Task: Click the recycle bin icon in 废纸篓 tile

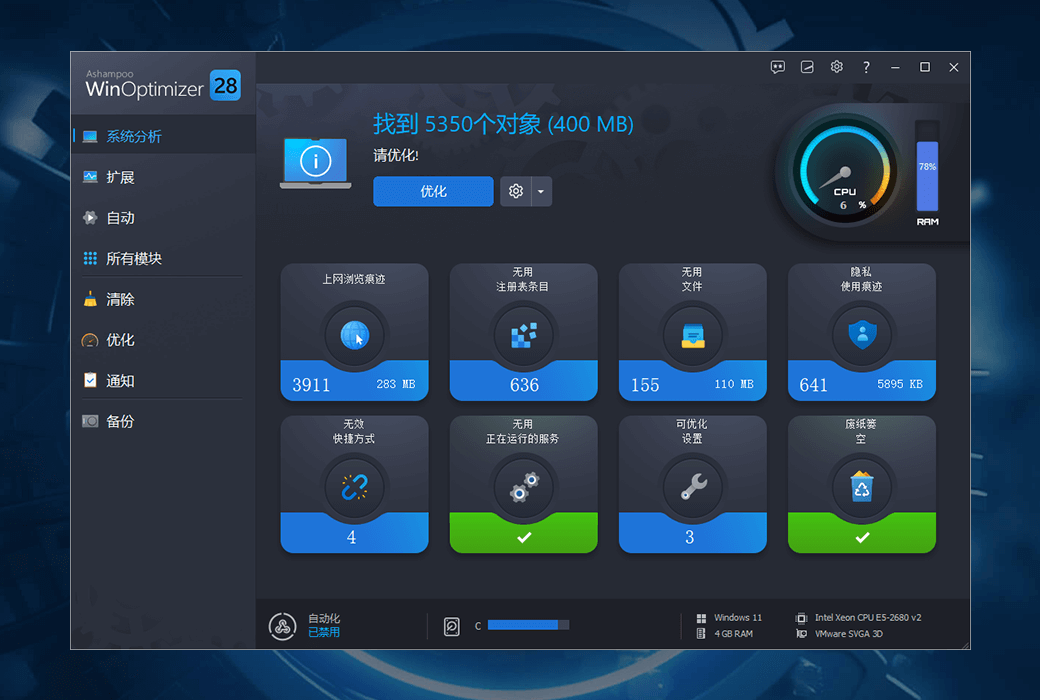Action: 862,486
